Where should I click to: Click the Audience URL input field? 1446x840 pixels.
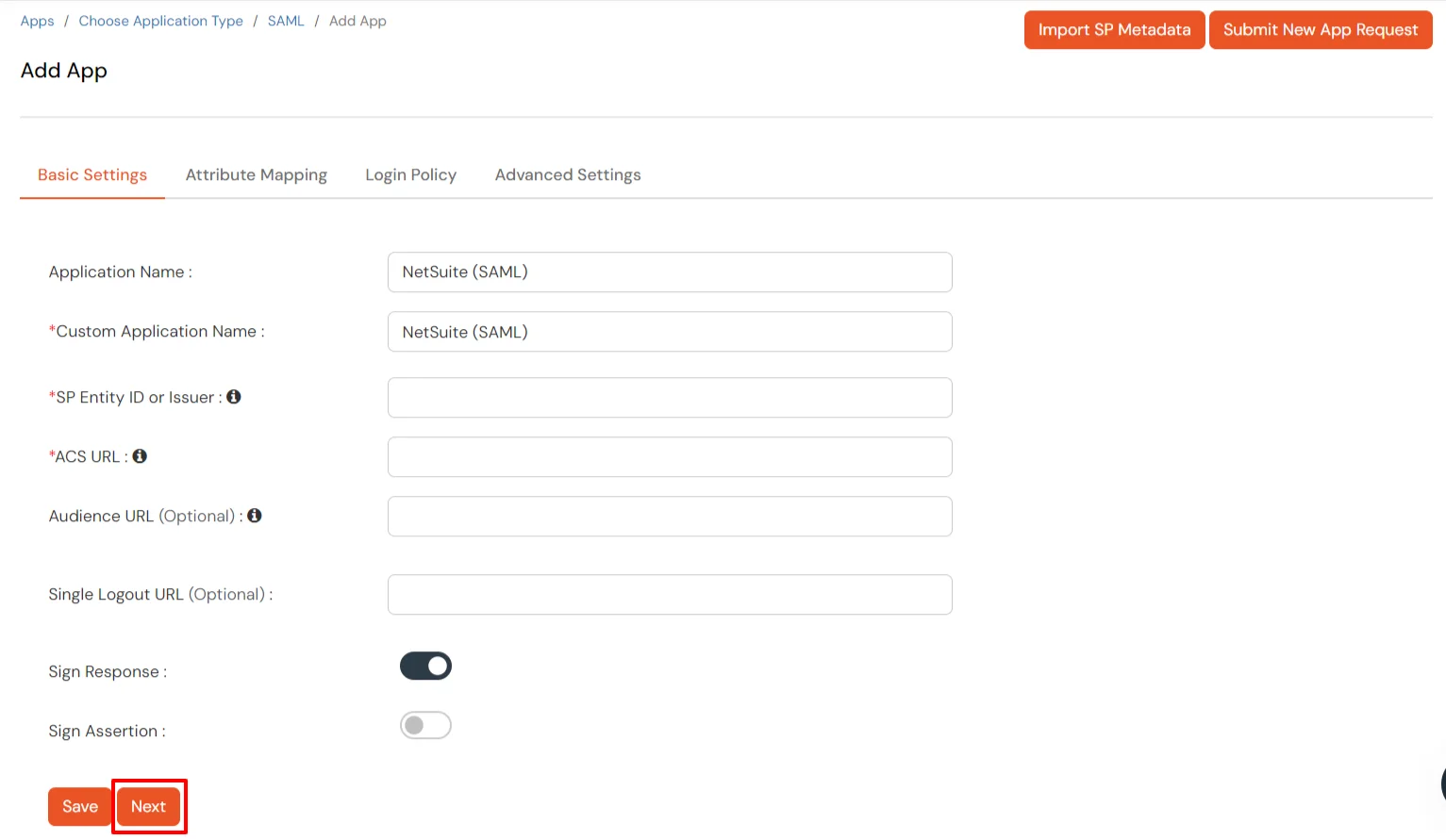click(x=670, y=517)
